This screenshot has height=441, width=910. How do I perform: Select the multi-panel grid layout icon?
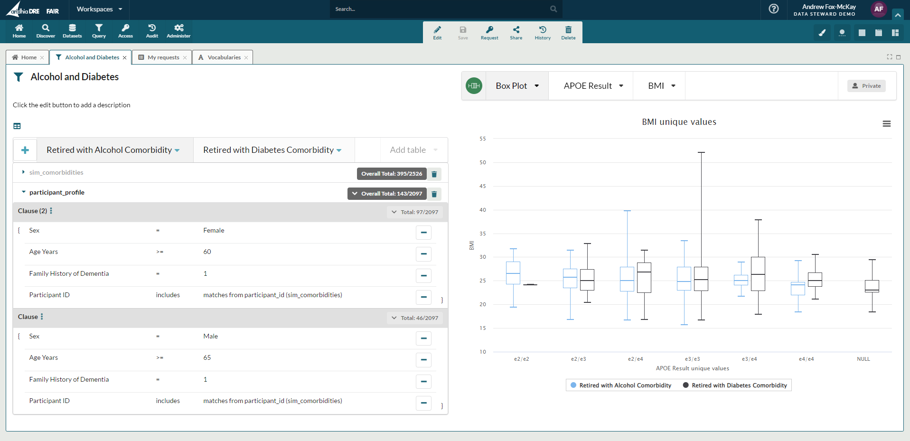(x=895, y=33)
